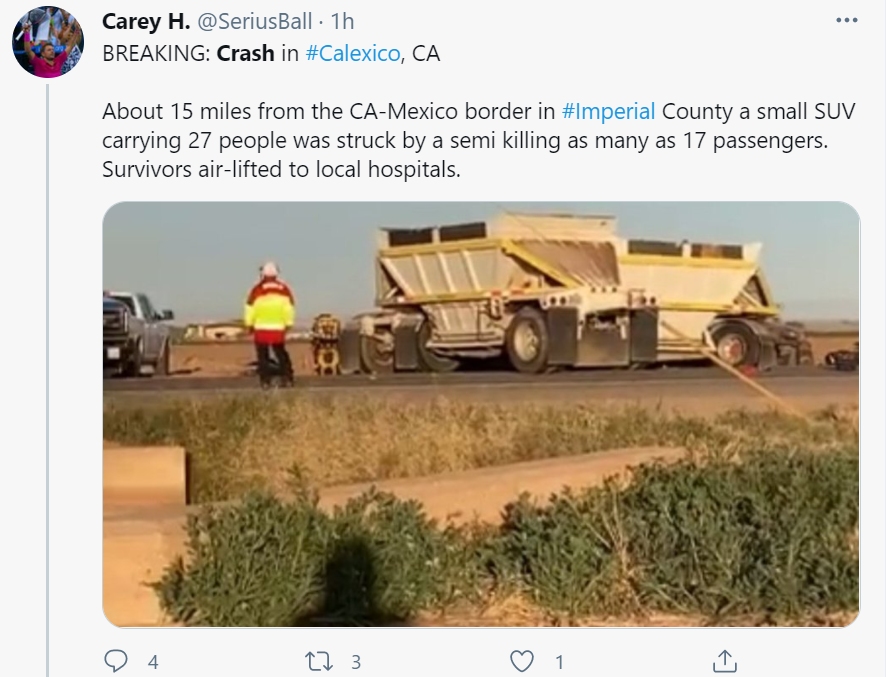
Task: View the reply count of 4
Action: (x=153, y=662)
